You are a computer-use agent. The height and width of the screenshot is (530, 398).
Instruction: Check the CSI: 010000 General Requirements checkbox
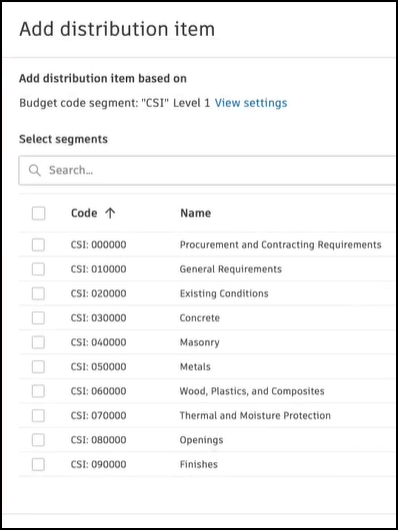tap(38, 269)
